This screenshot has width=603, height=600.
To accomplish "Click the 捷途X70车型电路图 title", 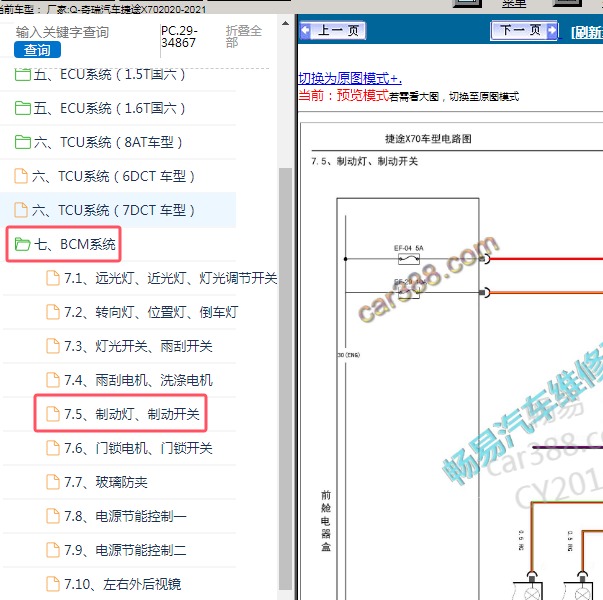I will click(x=428, y=138).
